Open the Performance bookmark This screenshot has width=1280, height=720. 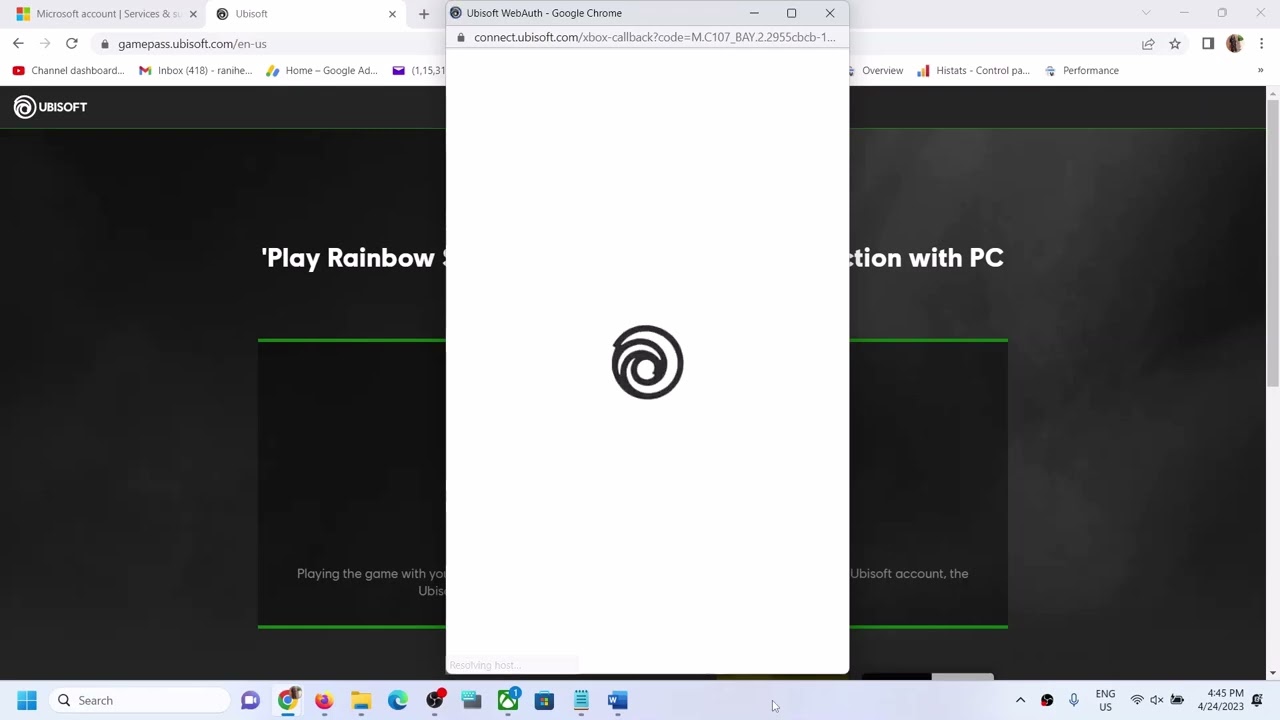pyautogui.click(x=1081, y=71)
